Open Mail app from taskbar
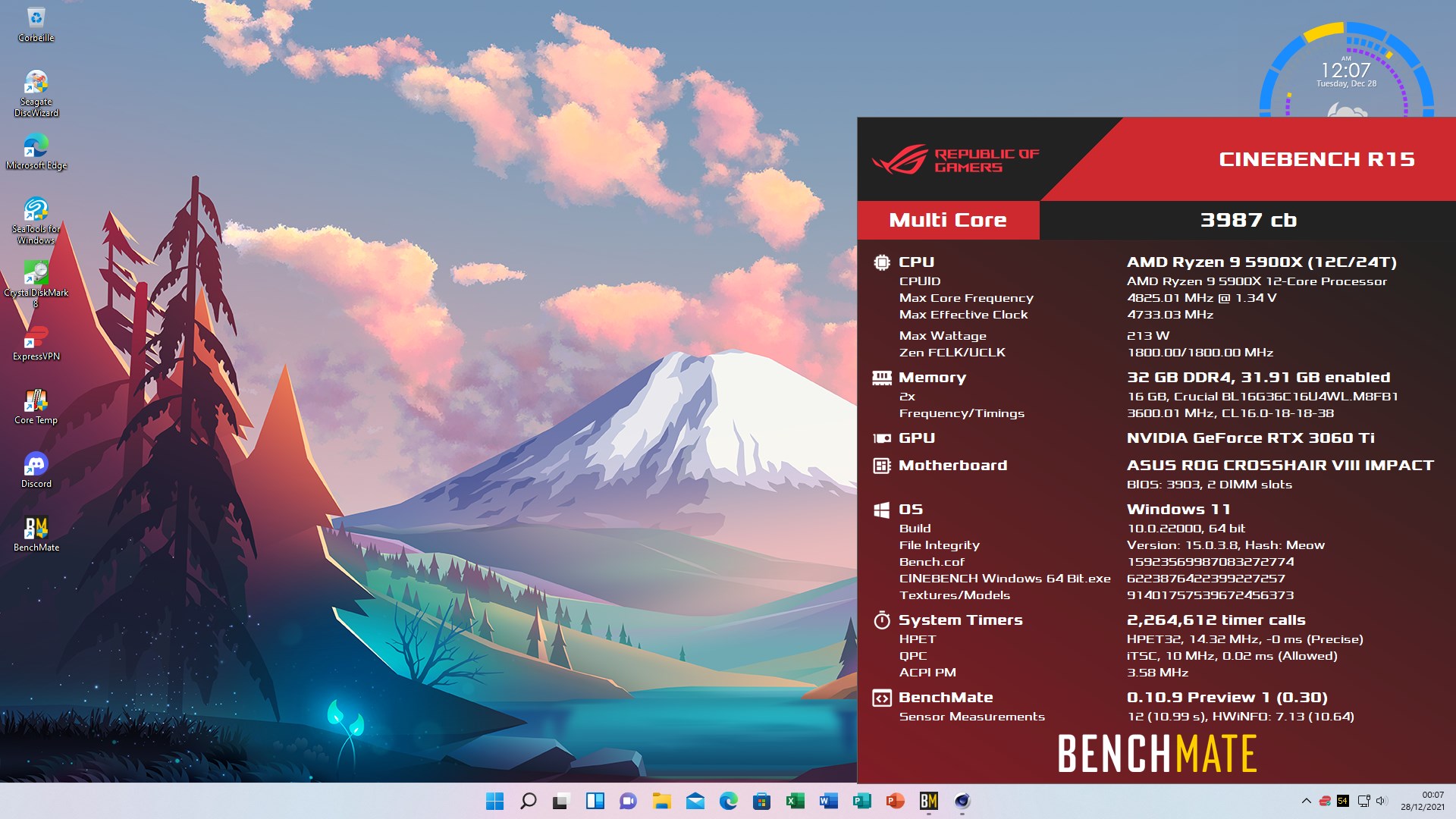This screenshot has height=819, width=1456. click(695, 801)
